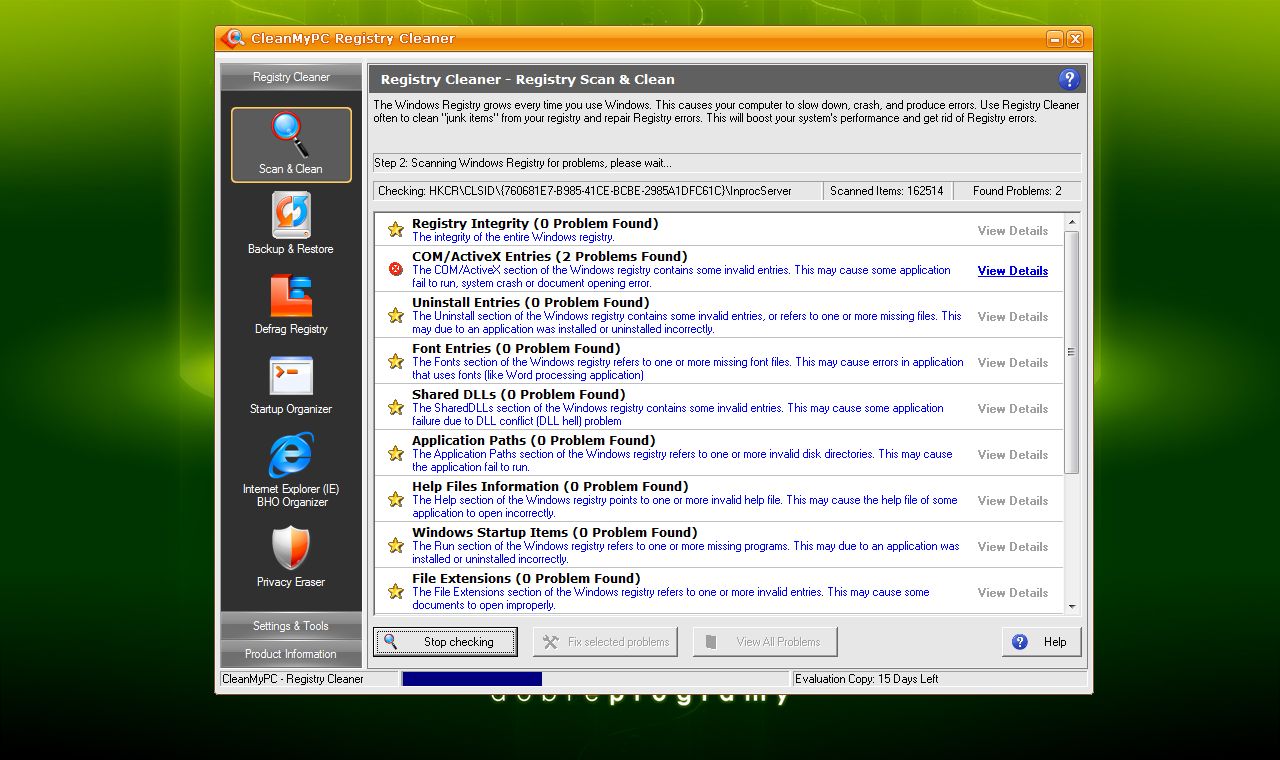
Task: Click the Step 2 scanning status message
Action: click(727, 163)
